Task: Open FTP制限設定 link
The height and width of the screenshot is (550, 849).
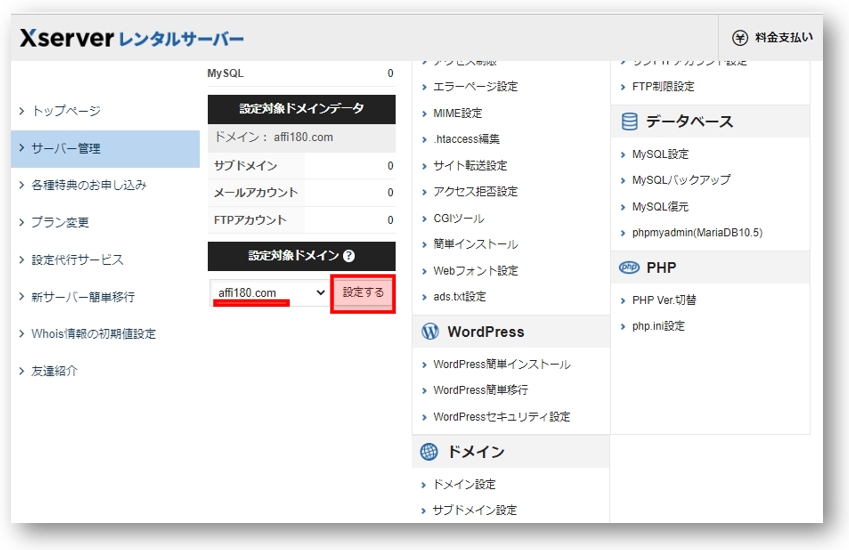Action: click(663, 87)
